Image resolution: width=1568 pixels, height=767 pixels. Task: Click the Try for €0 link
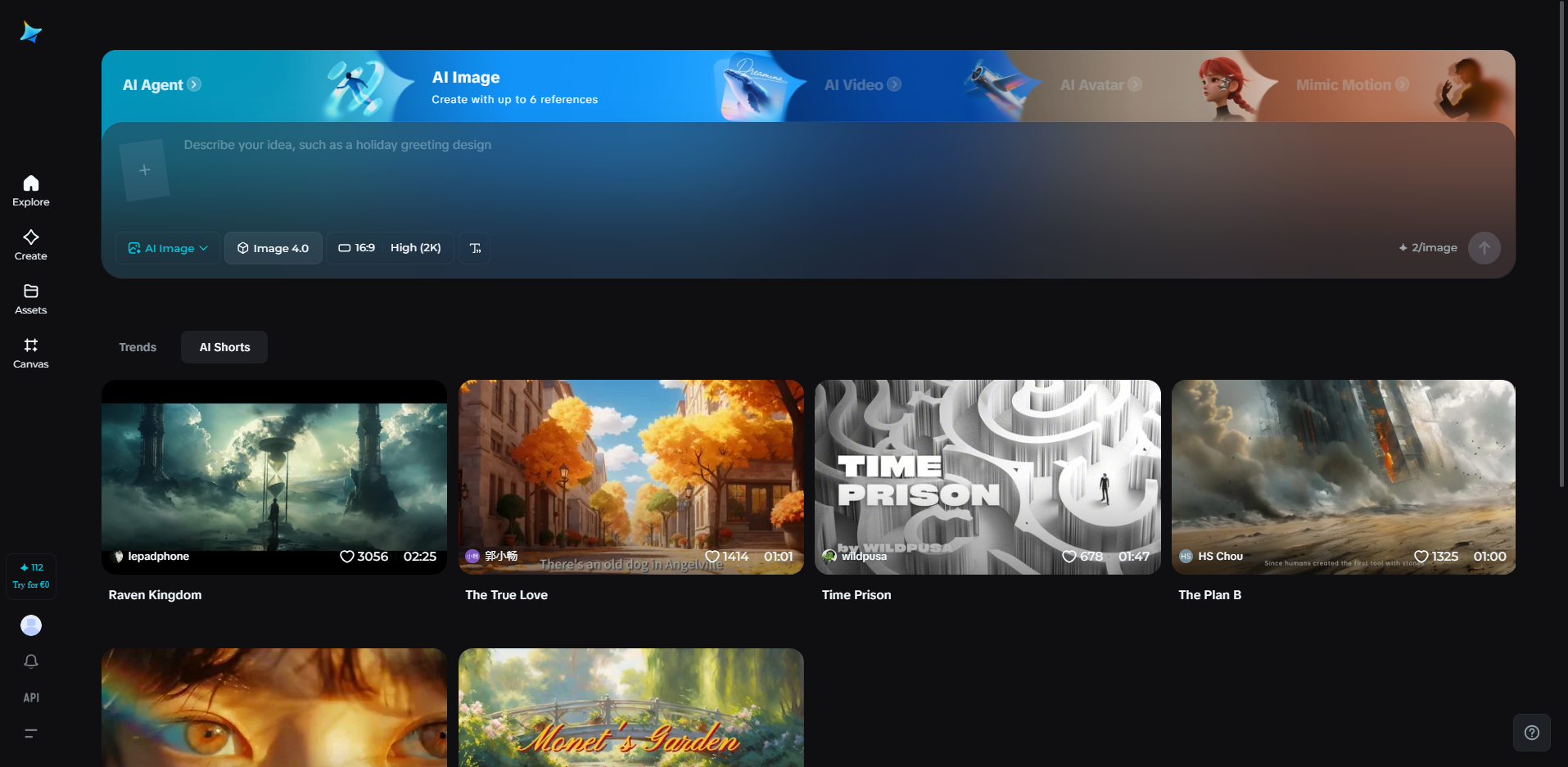30,584
